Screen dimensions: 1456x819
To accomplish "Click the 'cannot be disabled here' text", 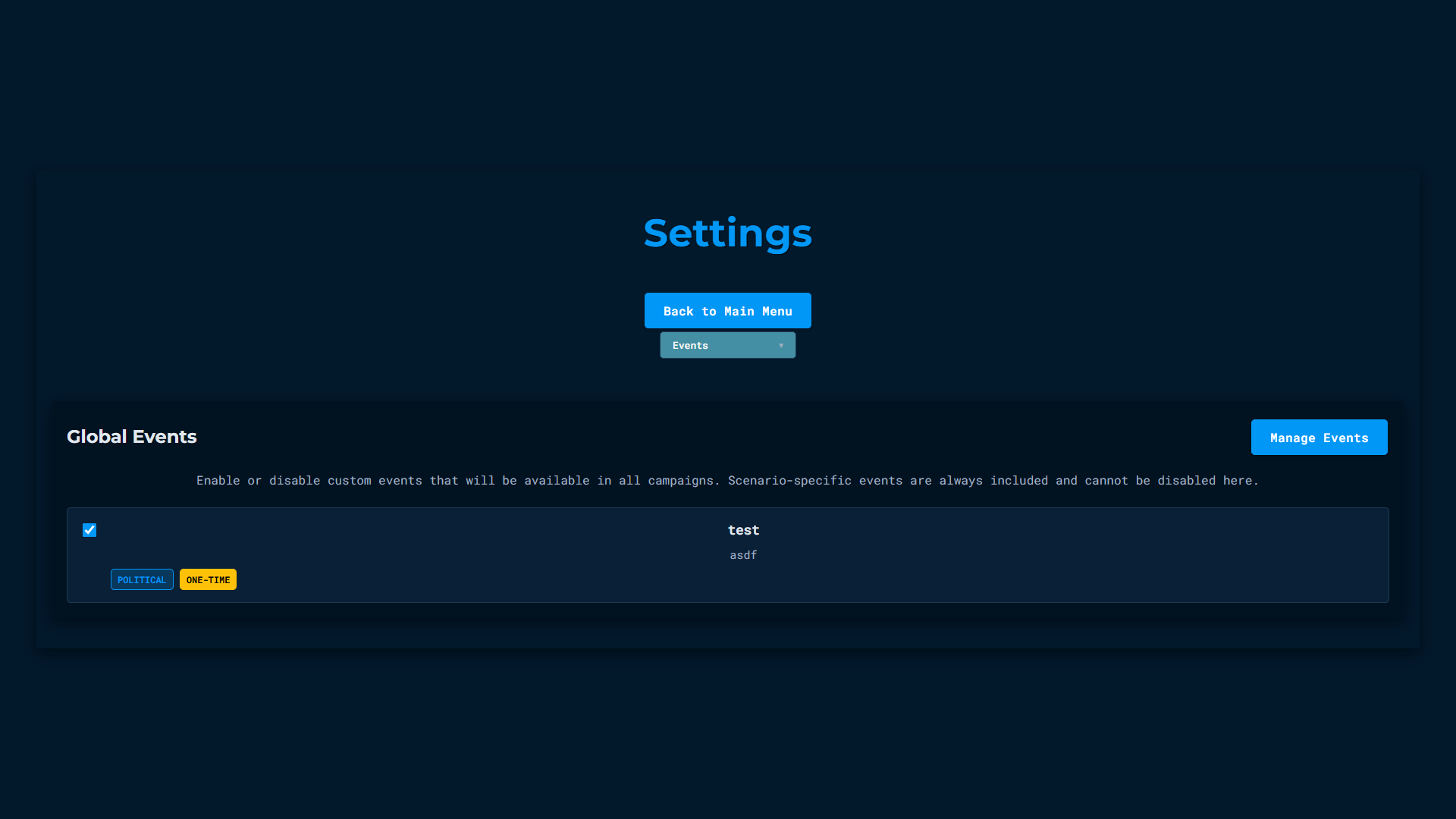I will pos(1171,481).
